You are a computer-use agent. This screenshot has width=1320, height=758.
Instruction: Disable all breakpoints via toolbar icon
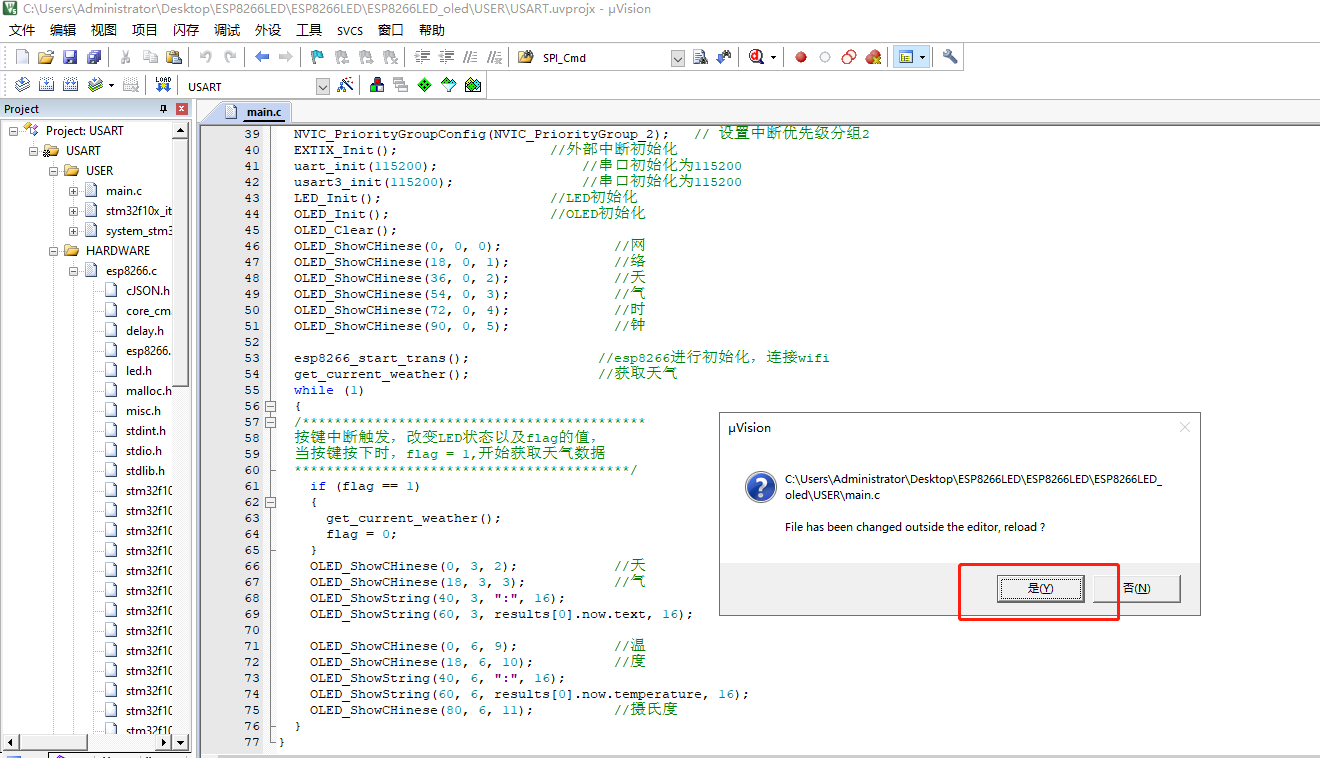[x=849, y=57]
